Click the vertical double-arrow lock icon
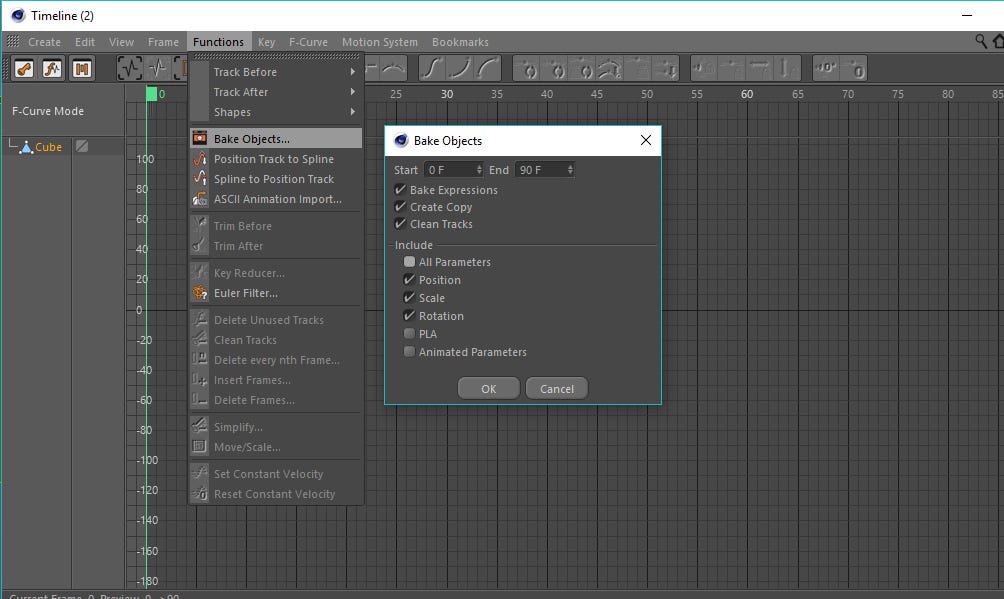The width and height of the screenshot is (1004, 599). pos(787,69)
